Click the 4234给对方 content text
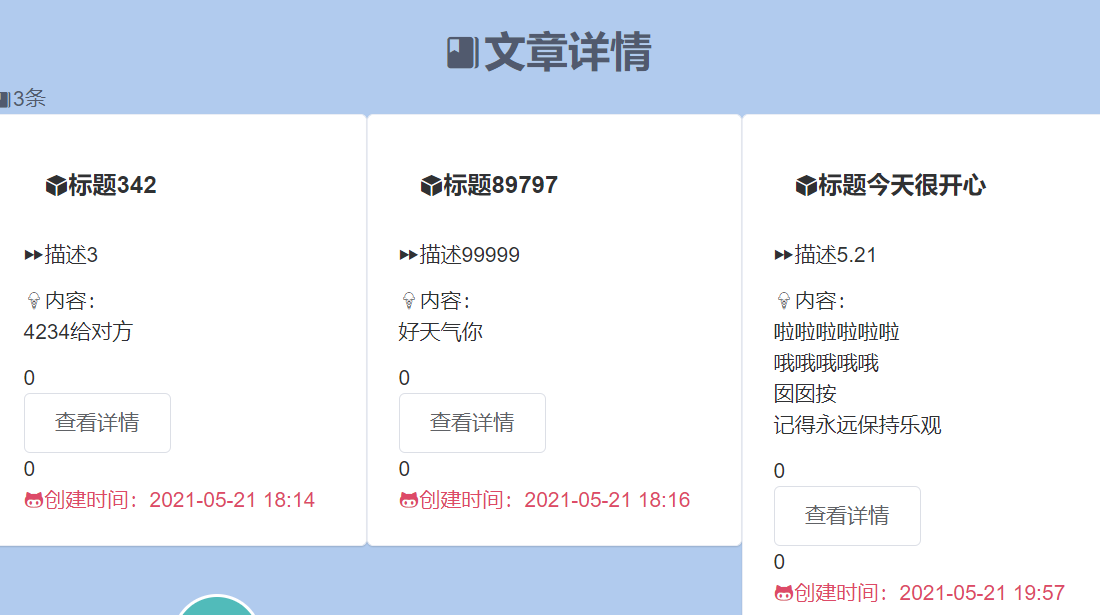The height and width of the screenshot is (615, 1100). (x=79, y=332)
